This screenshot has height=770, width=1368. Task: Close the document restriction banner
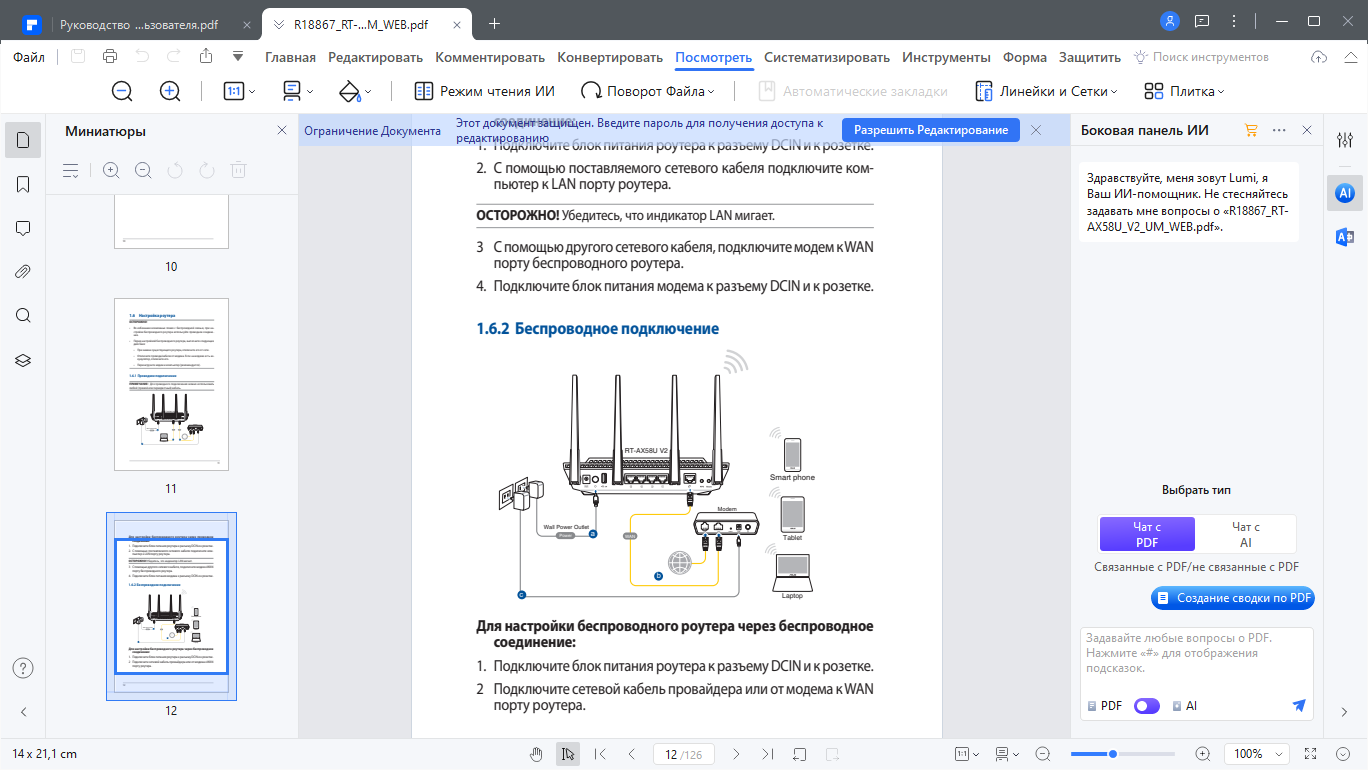[x=1036, y=130]
